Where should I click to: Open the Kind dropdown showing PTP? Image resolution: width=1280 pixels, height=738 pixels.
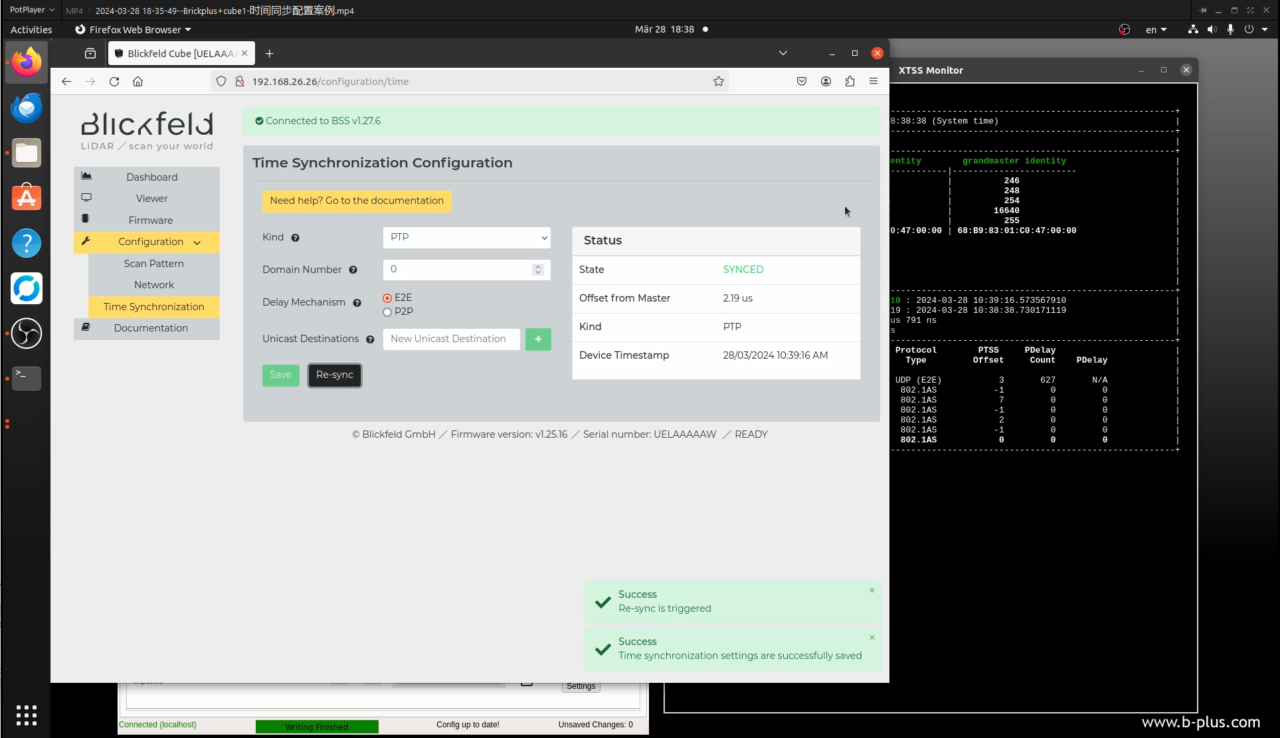tap(467, 238)
